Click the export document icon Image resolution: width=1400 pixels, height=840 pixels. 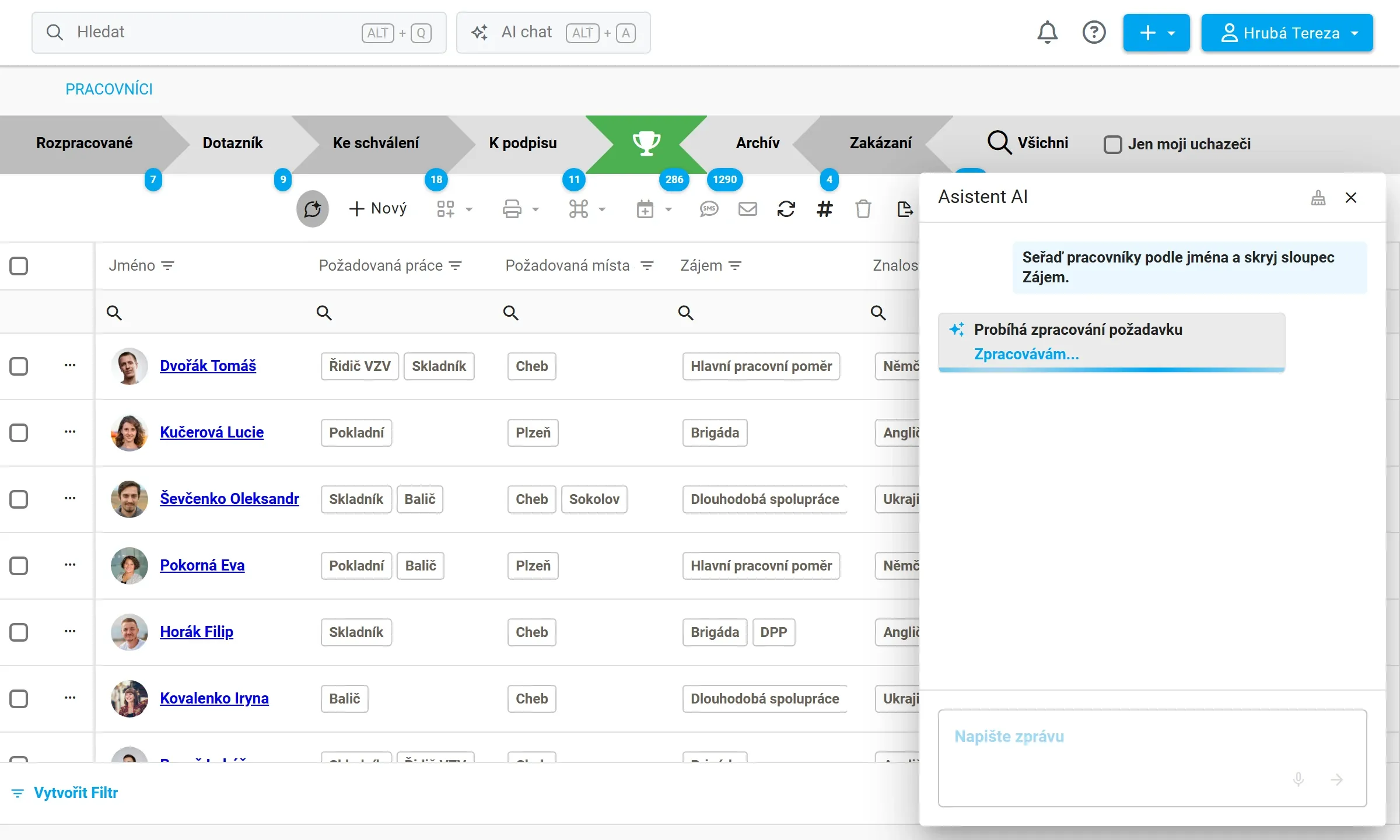(904, 209)
